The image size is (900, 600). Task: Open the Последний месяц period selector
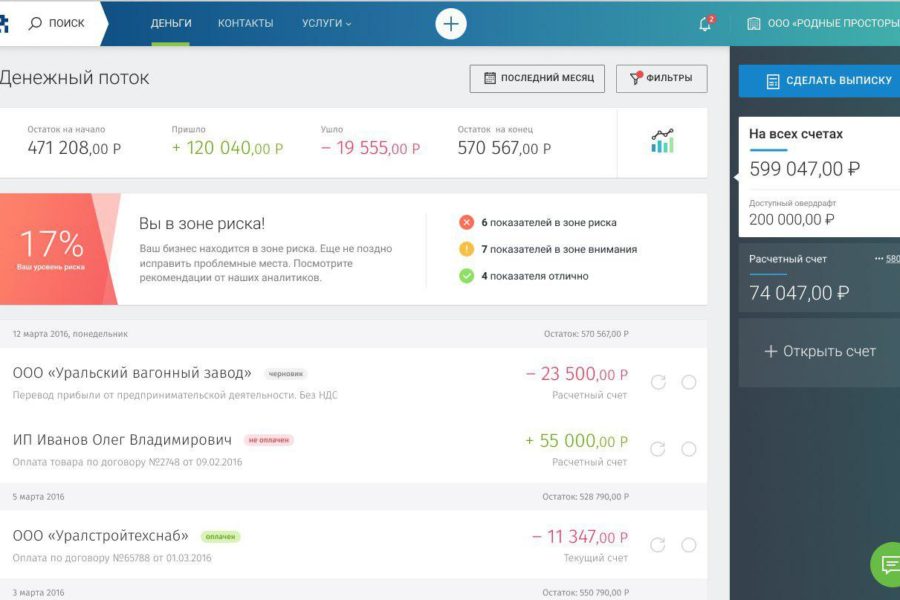[x=537, y=79]
